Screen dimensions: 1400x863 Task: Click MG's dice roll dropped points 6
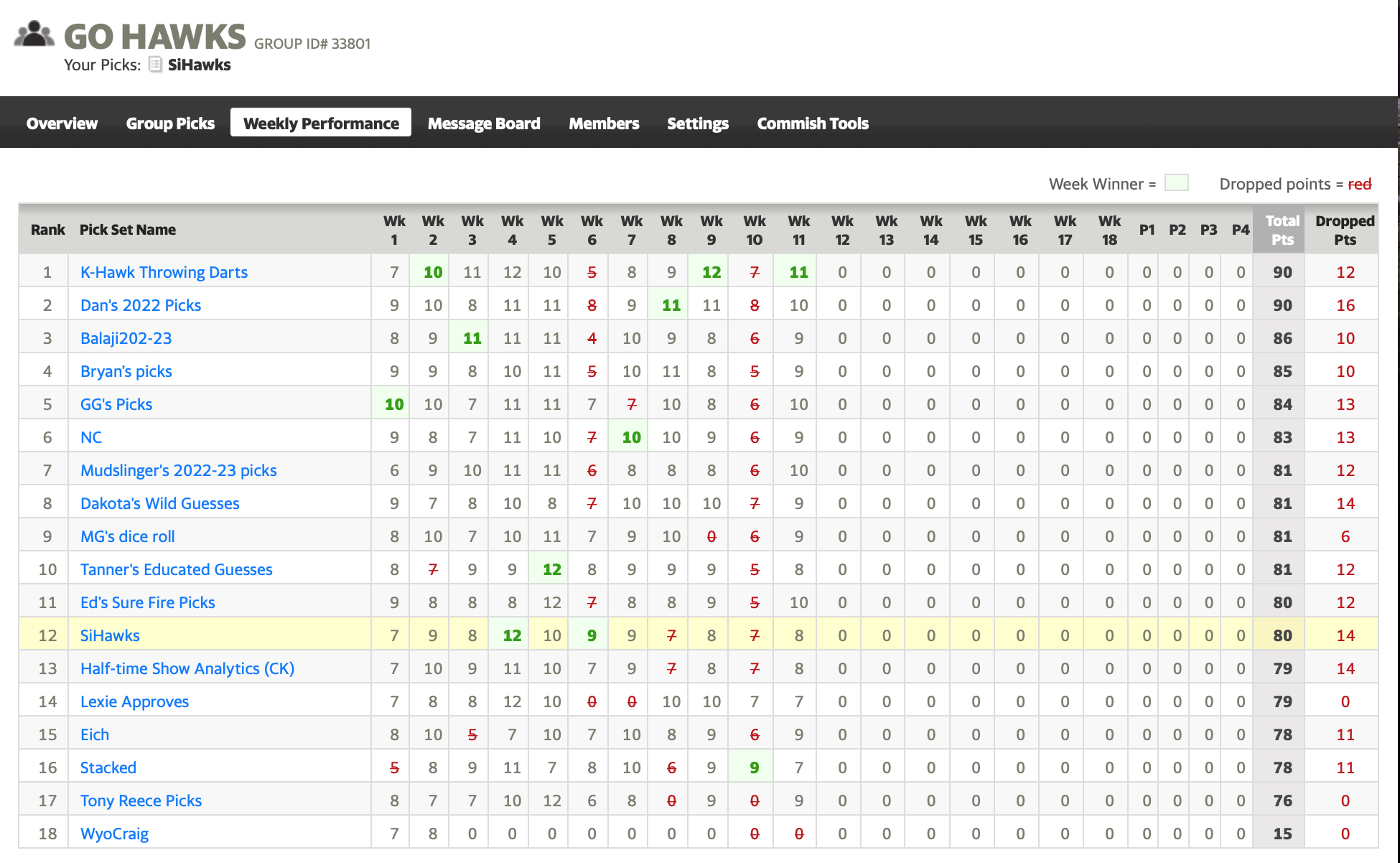tap(1345, 536)
